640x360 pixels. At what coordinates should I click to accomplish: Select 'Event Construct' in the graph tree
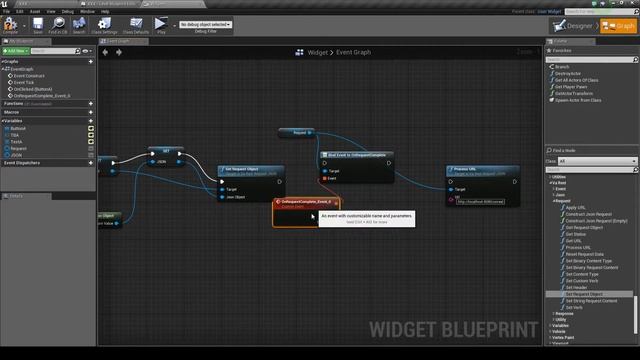pos(29,76)
